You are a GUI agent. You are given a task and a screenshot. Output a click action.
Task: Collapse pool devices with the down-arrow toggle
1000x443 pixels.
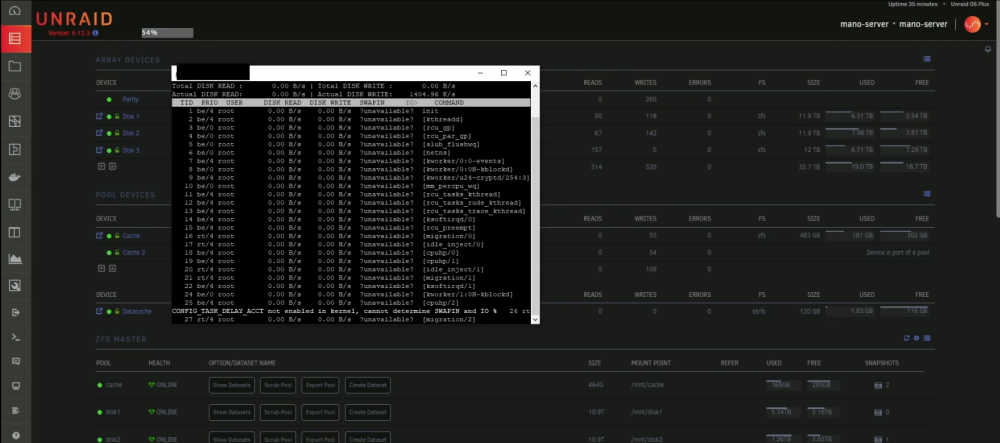[101, 268]
